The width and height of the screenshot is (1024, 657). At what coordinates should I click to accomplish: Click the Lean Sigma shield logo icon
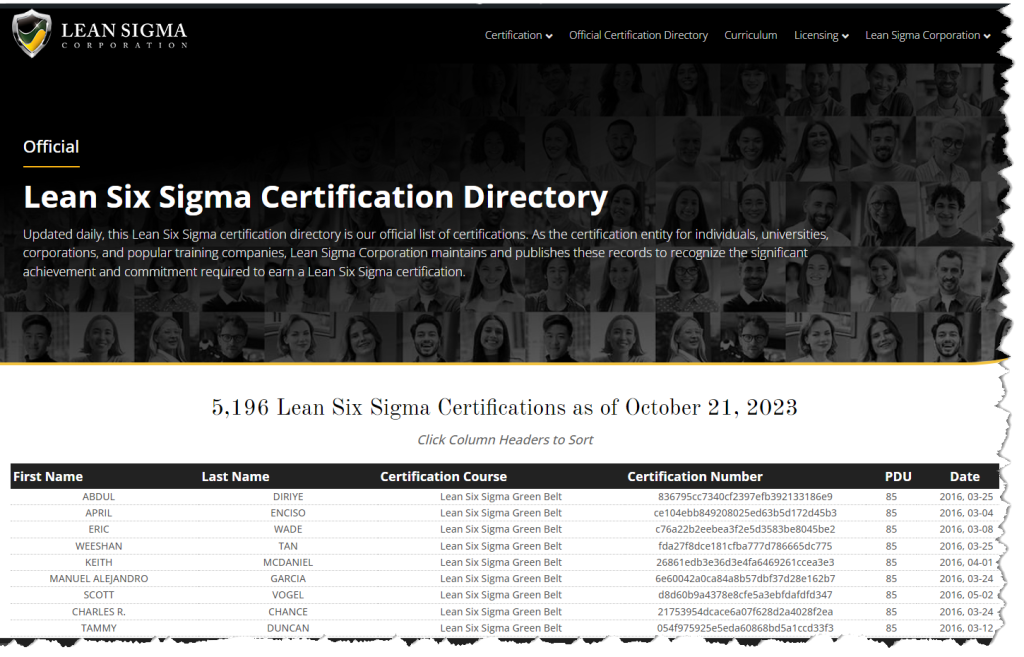(x=31, y=31)
